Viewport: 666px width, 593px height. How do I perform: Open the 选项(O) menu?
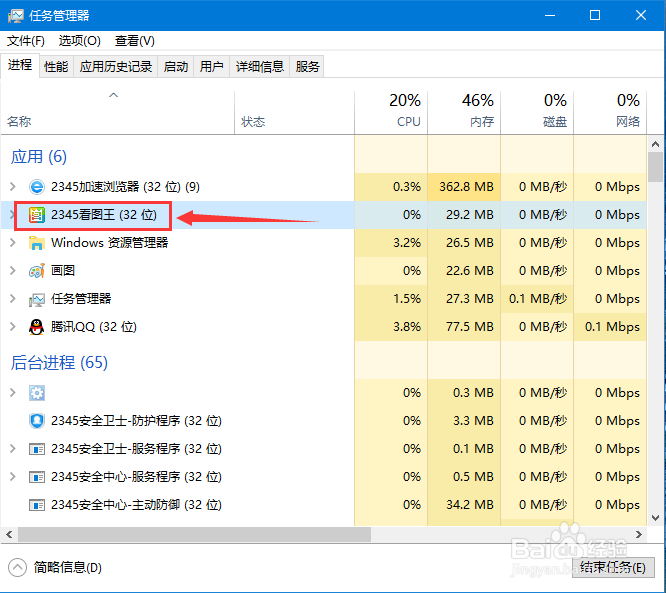tap(79, 41)
